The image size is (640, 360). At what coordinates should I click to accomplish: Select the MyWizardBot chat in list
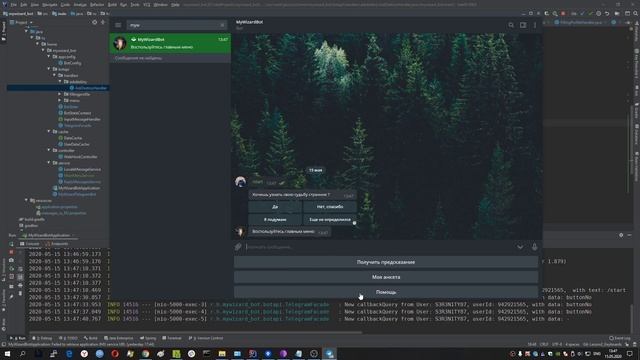(170, 43)
